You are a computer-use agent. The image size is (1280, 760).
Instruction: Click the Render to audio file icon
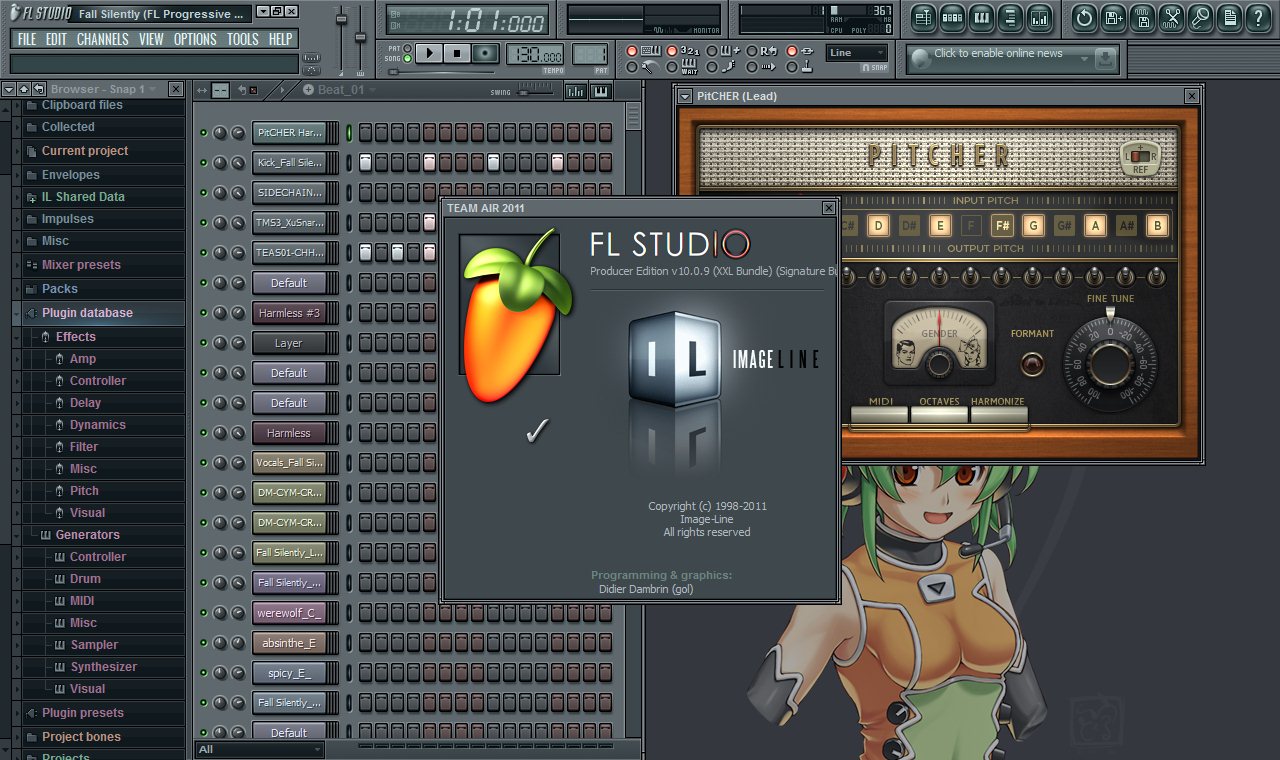pos(1143,17)
